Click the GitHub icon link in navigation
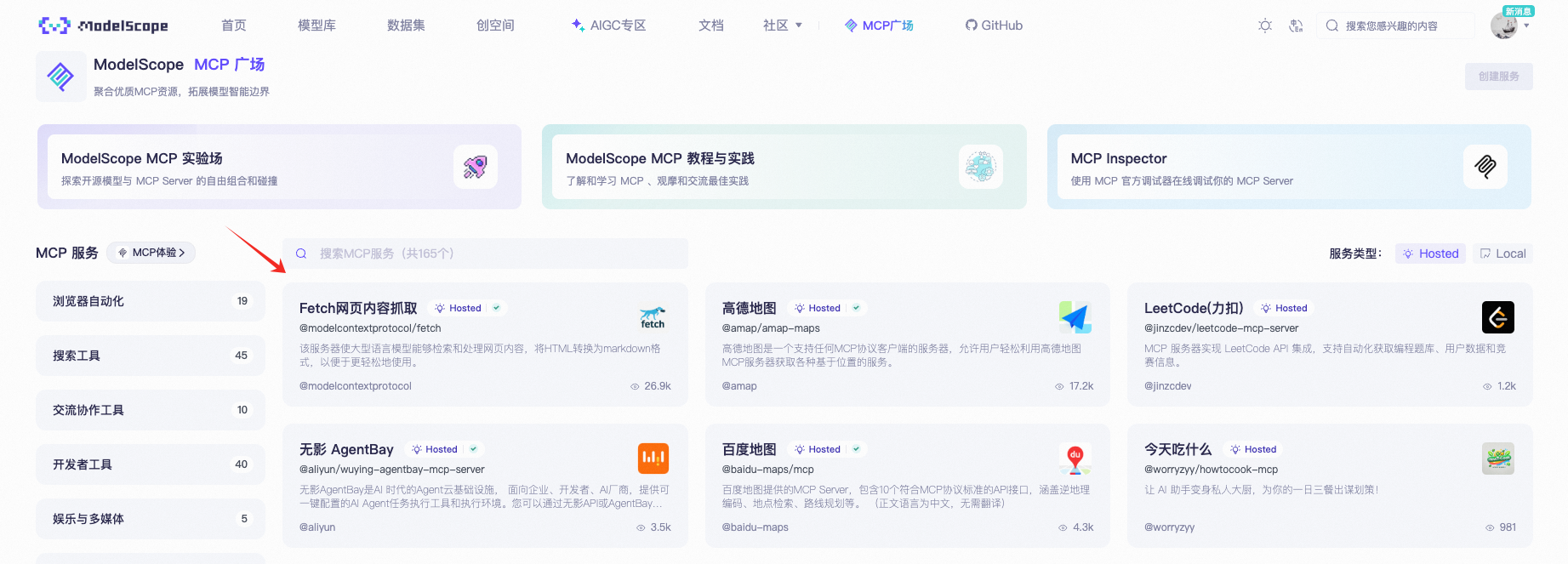The image size is (1568, 564). (x=971, y=26)
